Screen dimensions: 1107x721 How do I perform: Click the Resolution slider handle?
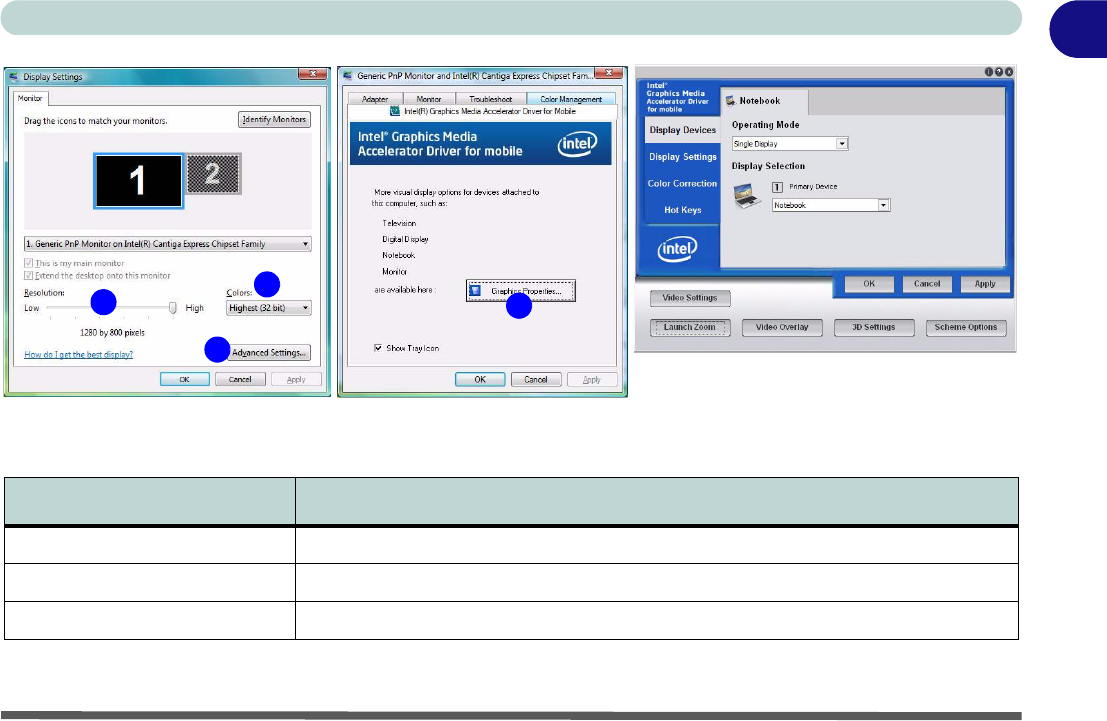tap(172, 308)
